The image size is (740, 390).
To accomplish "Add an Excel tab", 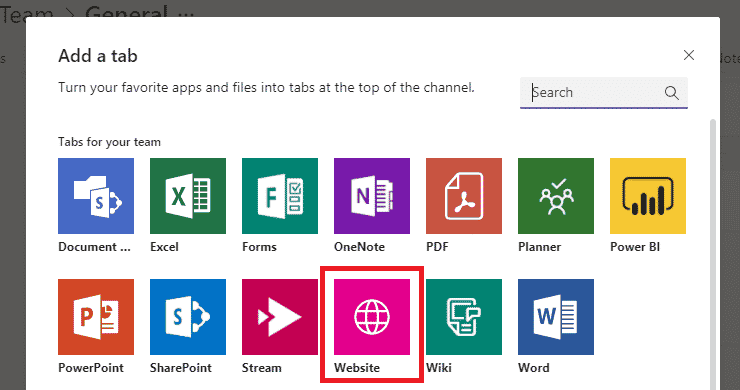I will pos(188,196).
